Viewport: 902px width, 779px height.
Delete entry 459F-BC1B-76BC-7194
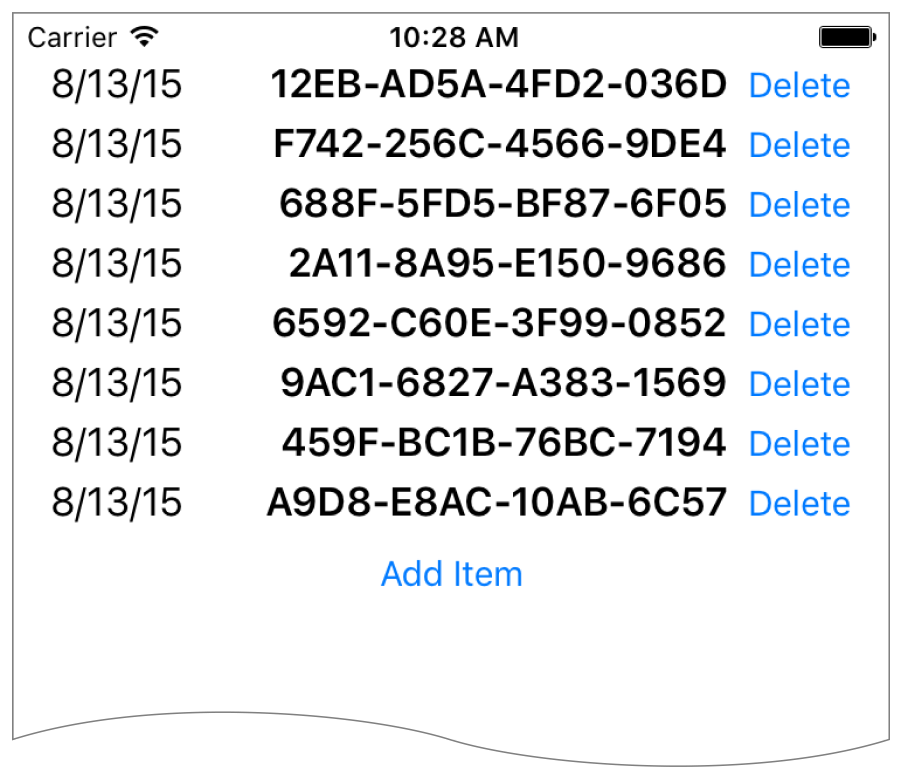[x=799, y=444]
